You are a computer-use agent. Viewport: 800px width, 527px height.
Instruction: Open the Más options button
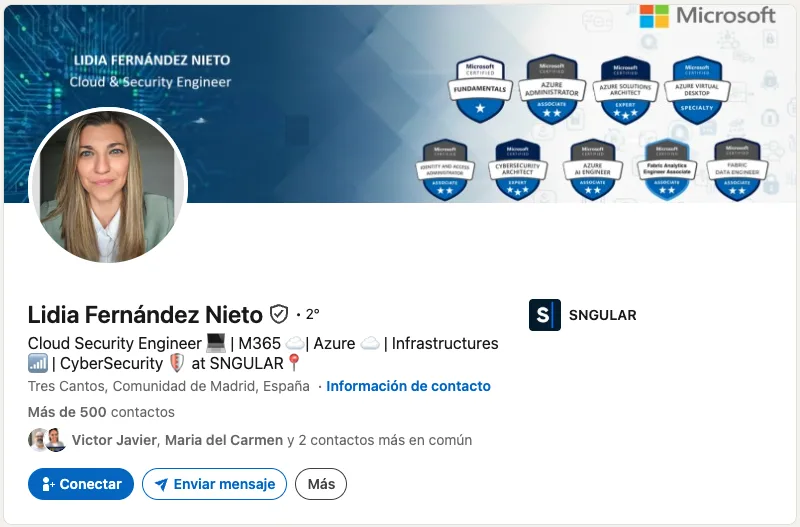(321, 484)
